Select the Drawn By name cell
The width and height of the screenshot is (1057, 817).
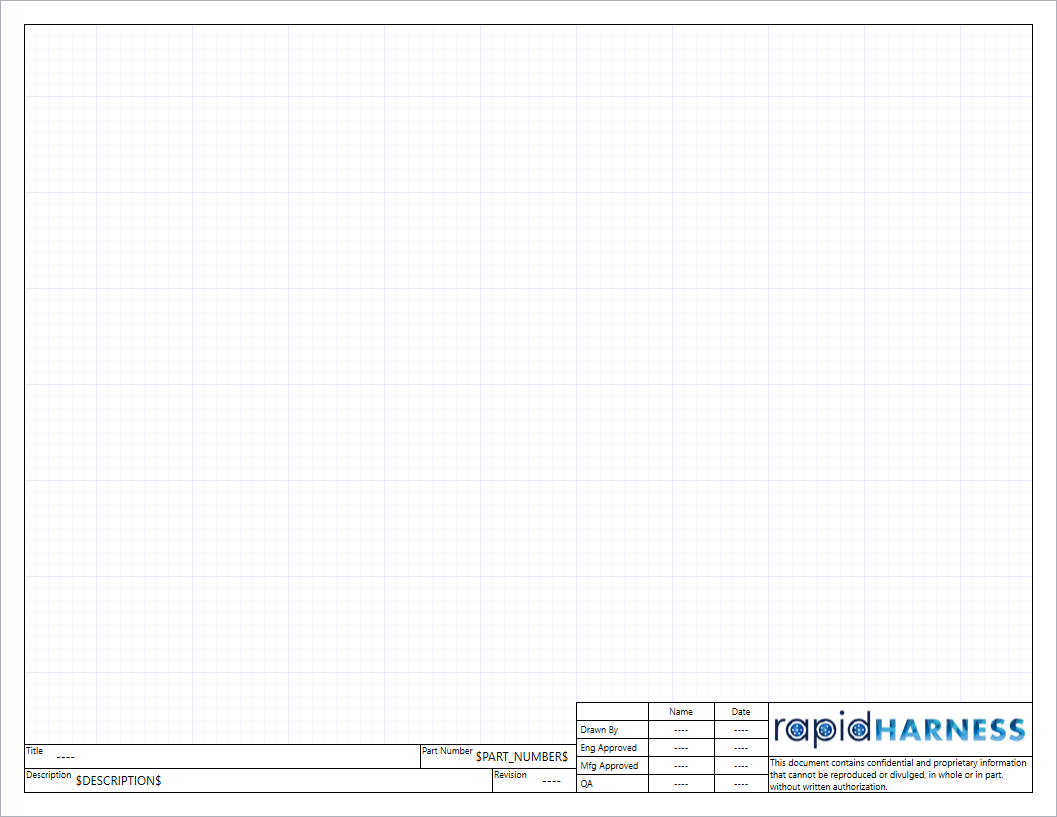click(682, 730)
